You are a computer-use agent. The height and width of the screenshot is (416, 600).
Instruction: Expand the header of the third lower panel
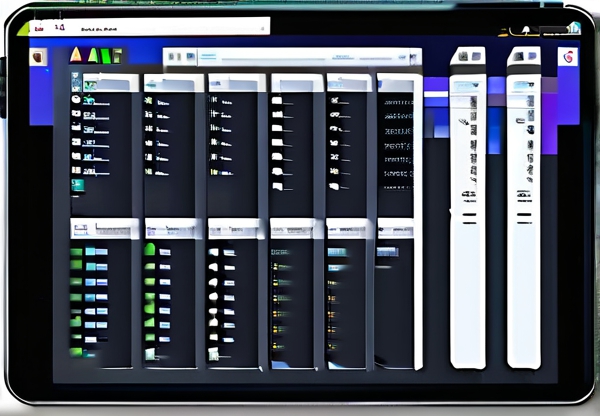(233, 230)
